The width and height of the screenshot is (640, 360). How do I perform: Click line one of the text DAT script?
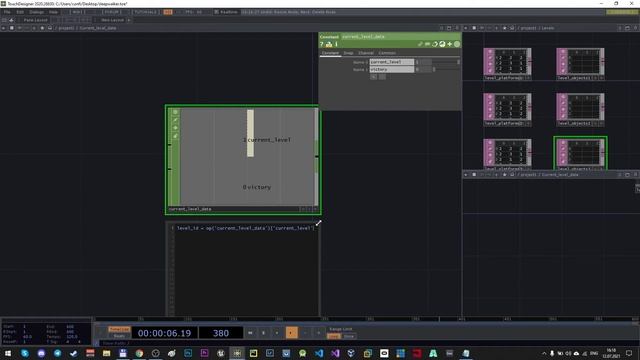pyautogui.click(x=246, y=228)
